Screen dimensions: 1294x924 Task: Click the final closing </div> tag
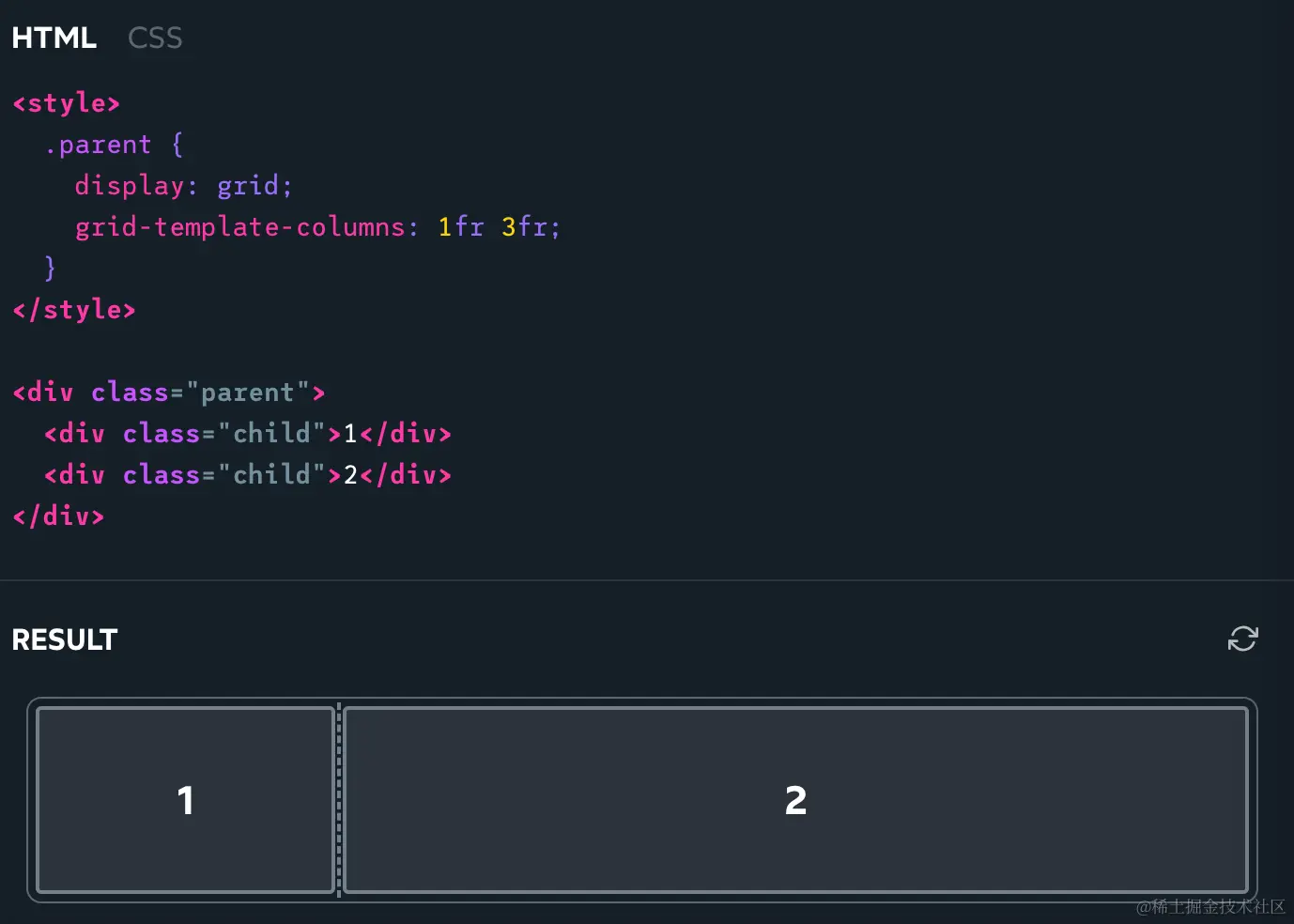pos(58,516)
